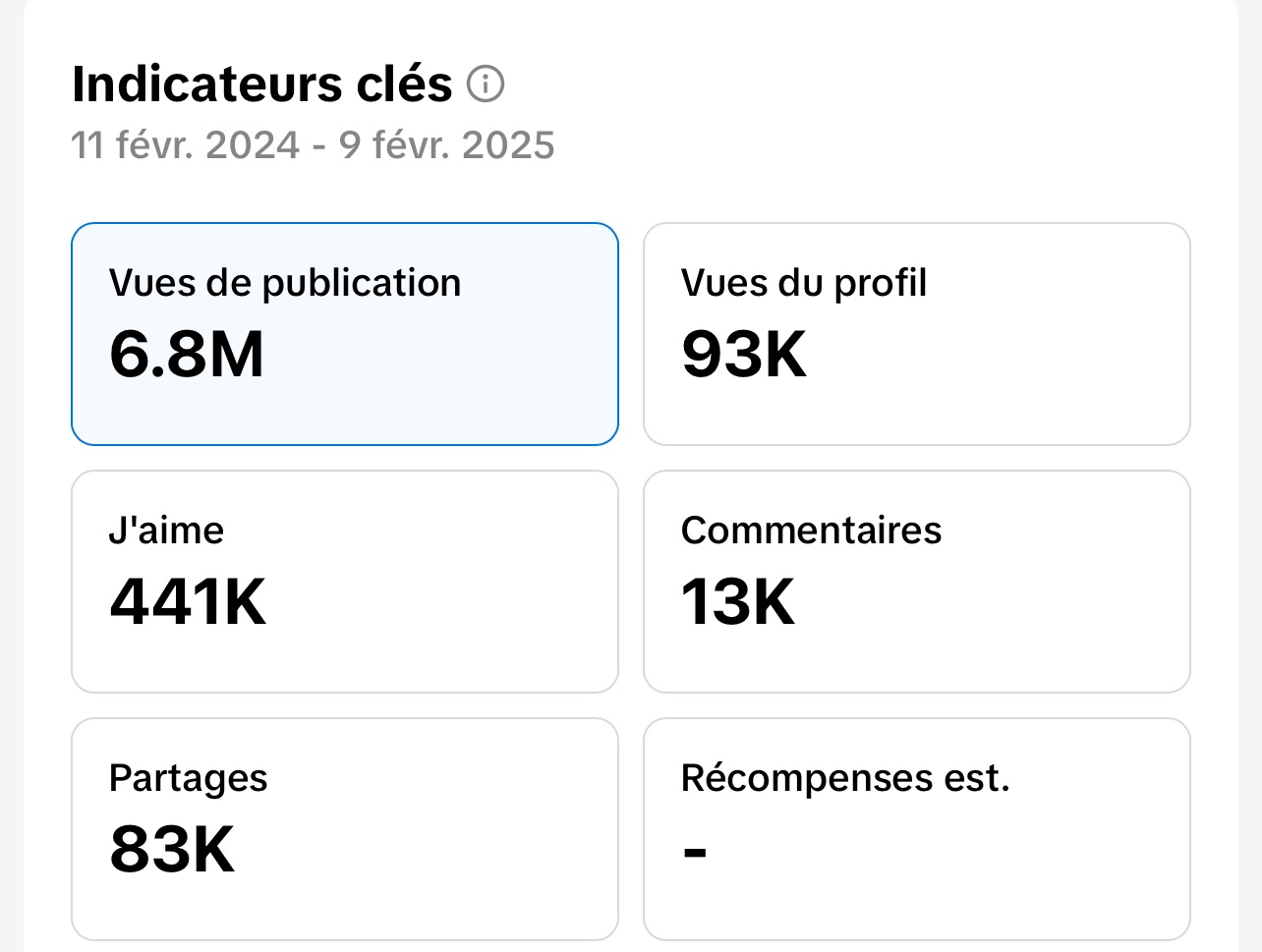The width and height of the screenshot is (1262, 952).
Task: Click the Indicateurs clés heading
Action: click(x=262, y=84)
